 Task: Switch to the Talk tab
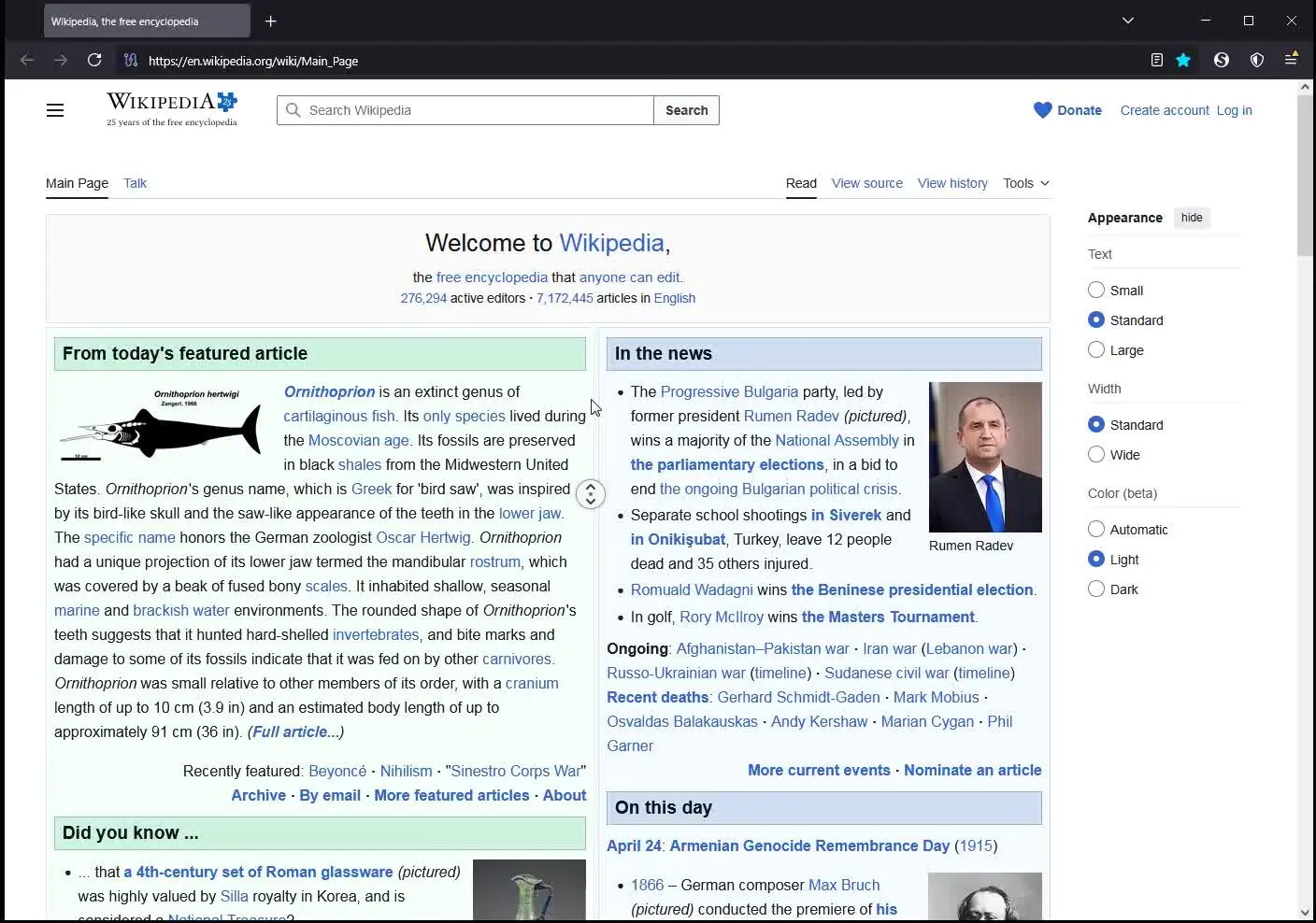135,183
